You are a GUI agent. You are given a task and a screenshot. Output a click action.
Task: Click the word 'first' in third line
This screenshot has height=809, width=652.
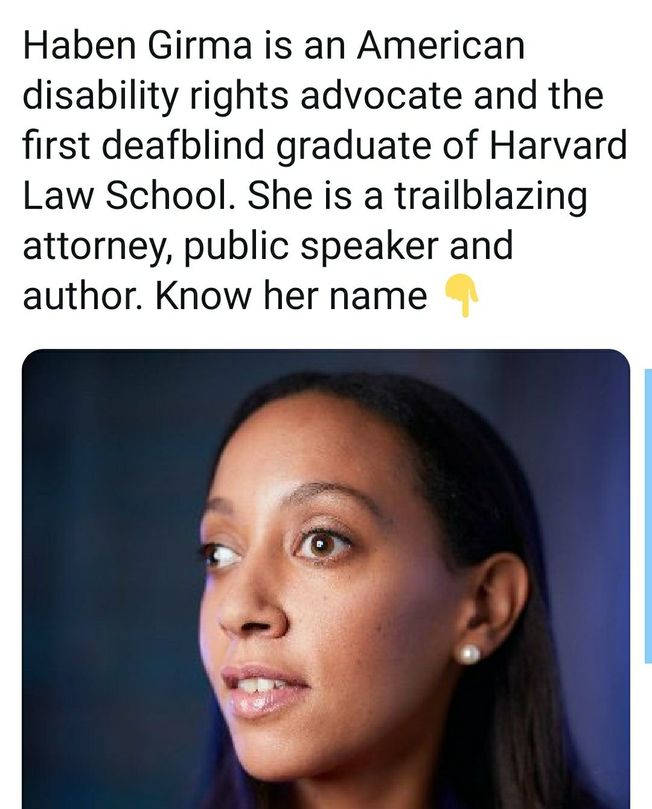point(57,145)
